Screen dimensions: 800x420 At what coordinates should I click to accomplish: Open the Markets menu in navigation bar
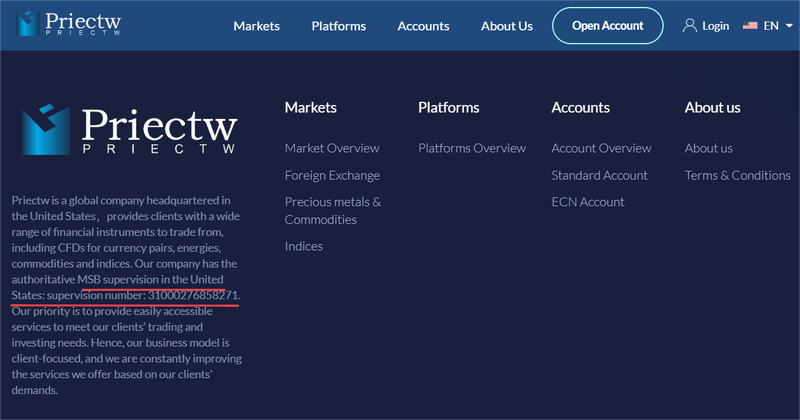(x=257, y=26)
